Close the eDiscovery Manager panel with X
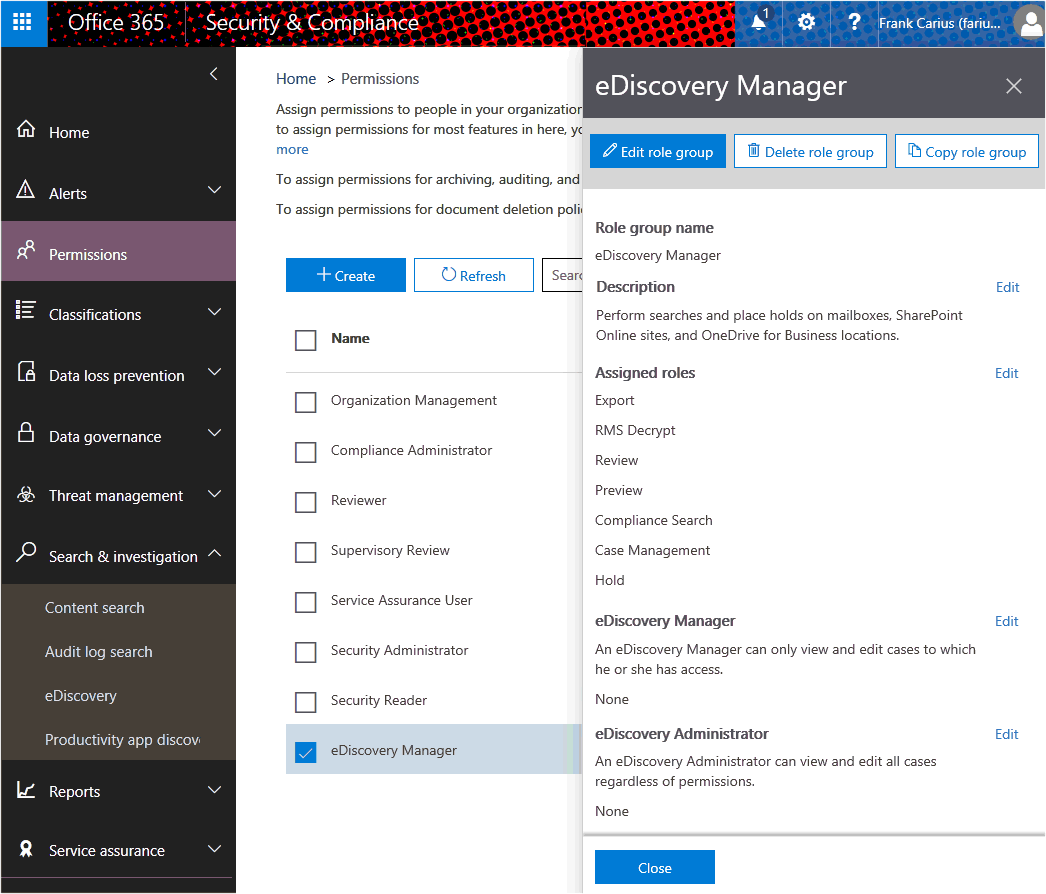This screenshot has height=894, width=1046. pos(1013,86)
